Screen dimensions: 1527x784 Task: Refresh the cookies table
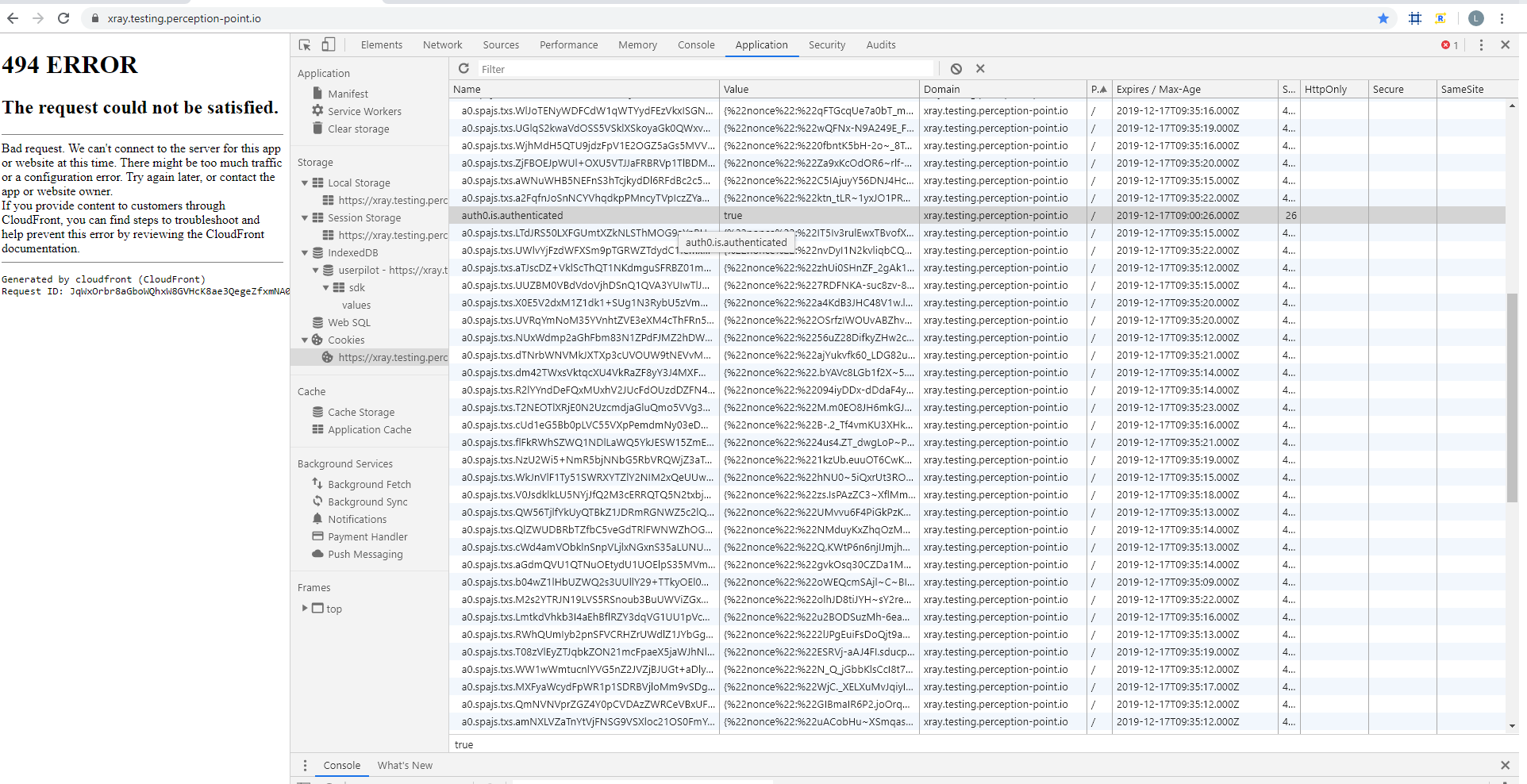pos(463,69)
